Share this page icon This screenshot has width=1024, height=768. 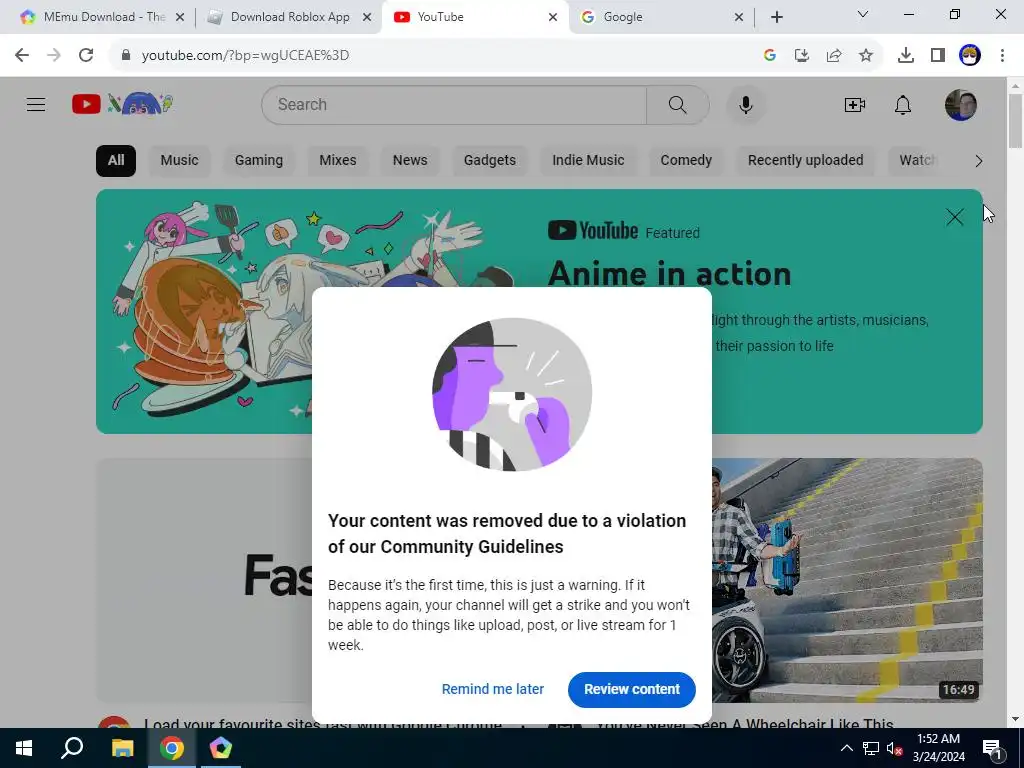(x=833, y=55)
